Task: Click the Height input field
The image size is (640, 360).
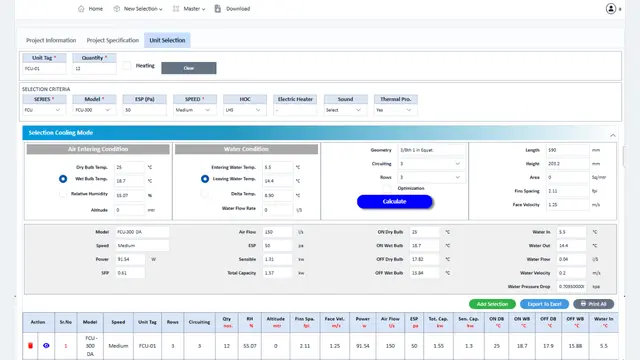Action: click(567, 164)
